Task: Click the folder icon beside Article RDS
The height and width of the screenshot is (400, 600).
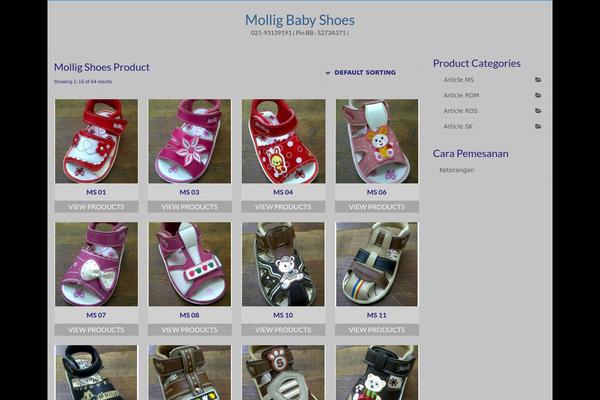Action: (538, 111)
